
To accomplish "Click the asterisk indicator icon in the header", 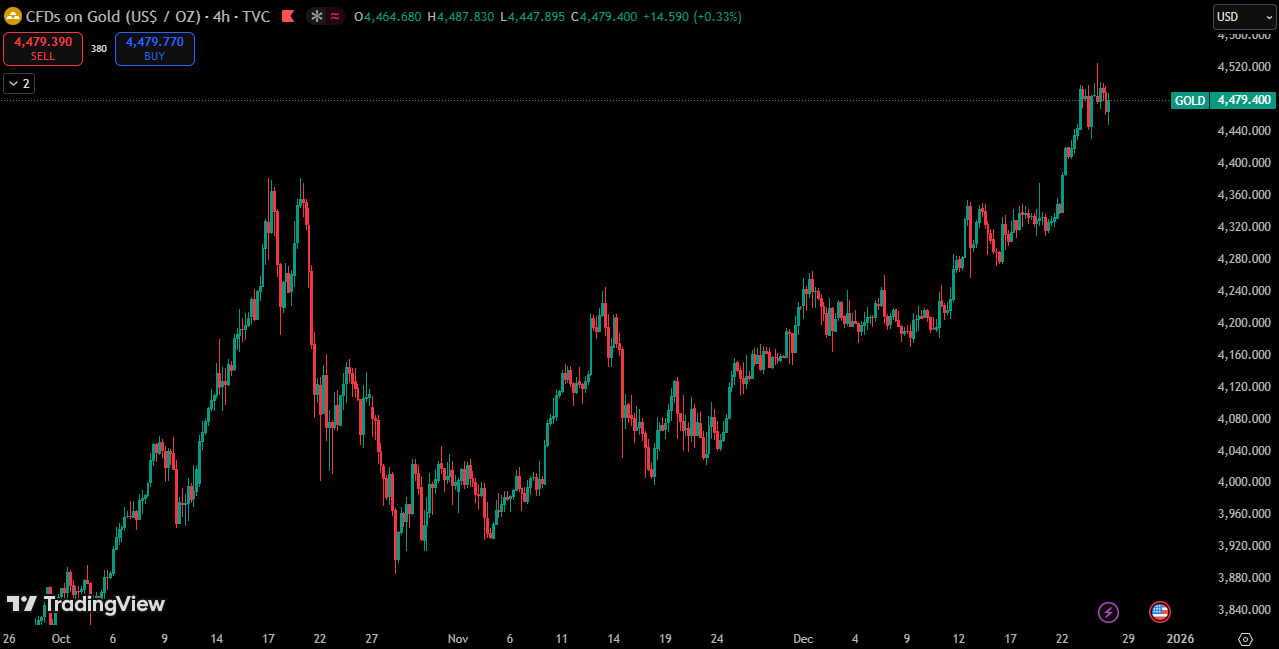I will (x=317, y=16).
